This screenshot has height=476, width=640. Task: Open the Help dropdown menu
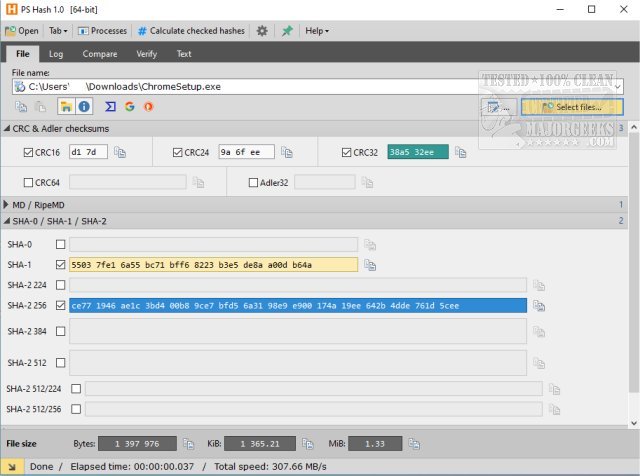coord(317,31)
